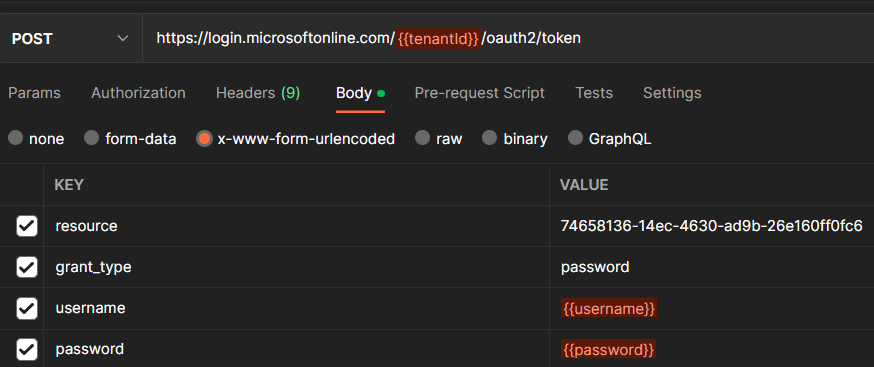
Task: Click the {{password}} value cell
Action: pyautogui.click(x=712, y=349)
